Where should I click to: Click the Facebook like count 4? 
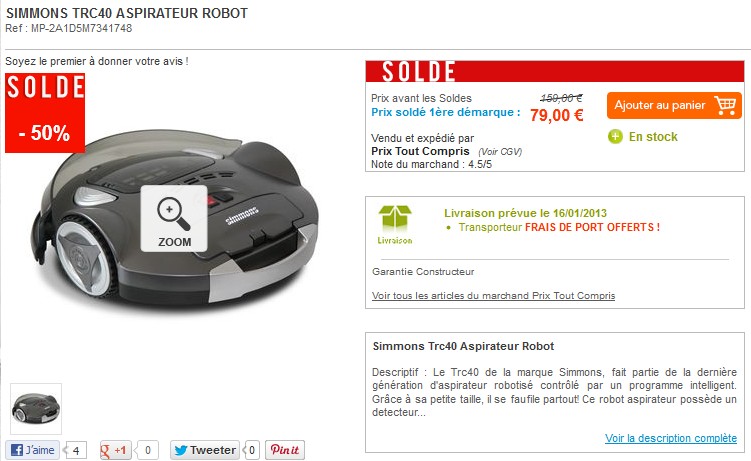75,450
